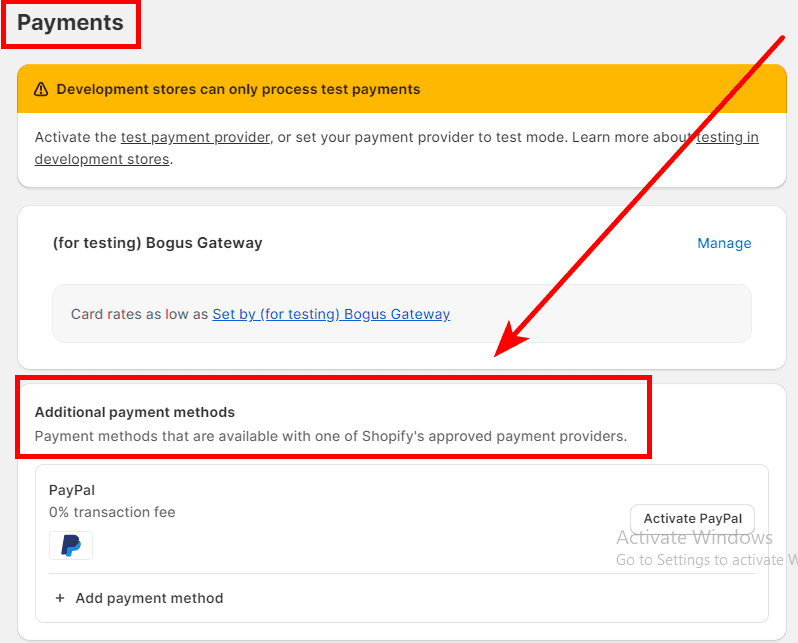Open the Set by (for testing) Bogus Gateway link

coord(331,314)
